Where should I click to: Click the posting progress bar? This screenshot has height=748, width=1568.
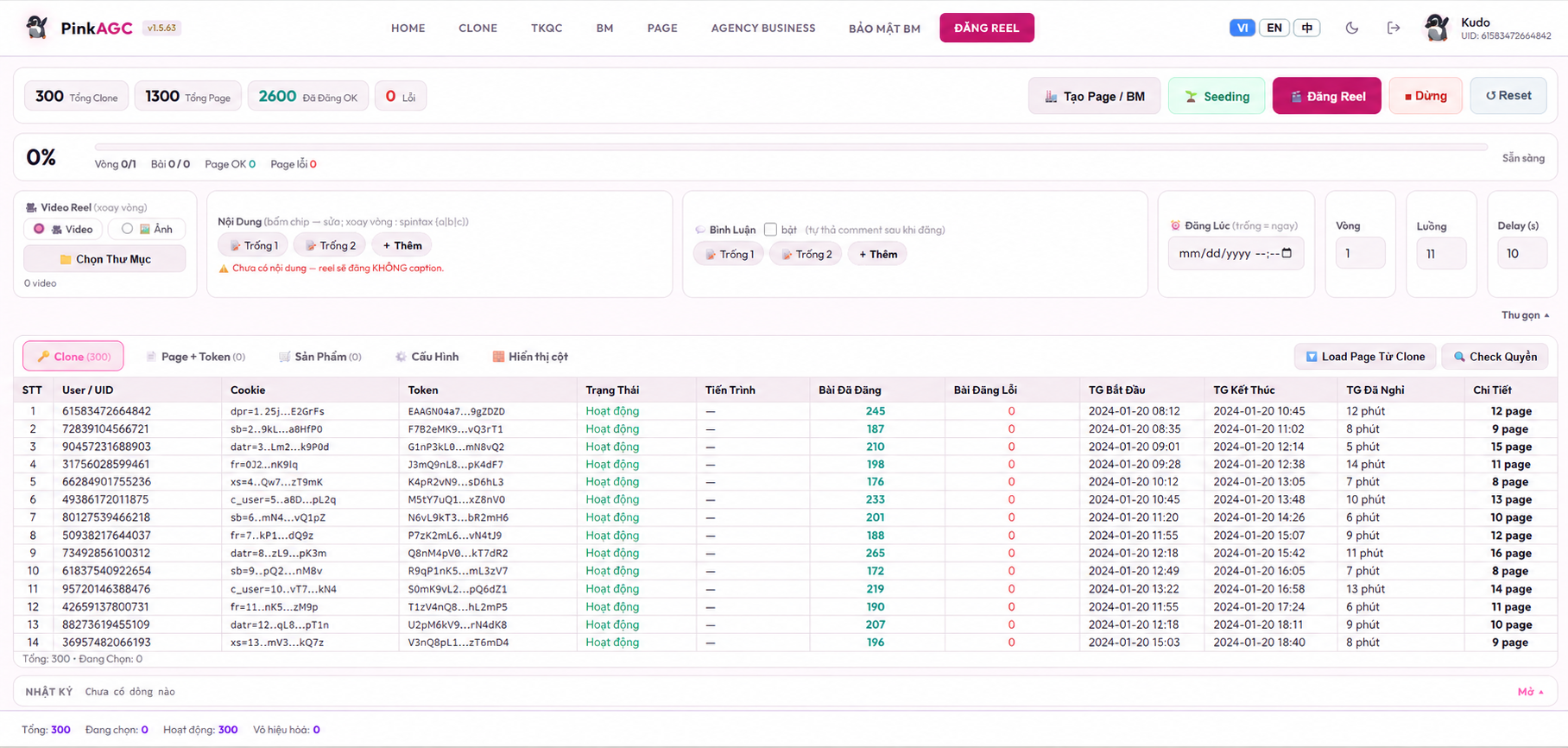[x=791, y=147]
